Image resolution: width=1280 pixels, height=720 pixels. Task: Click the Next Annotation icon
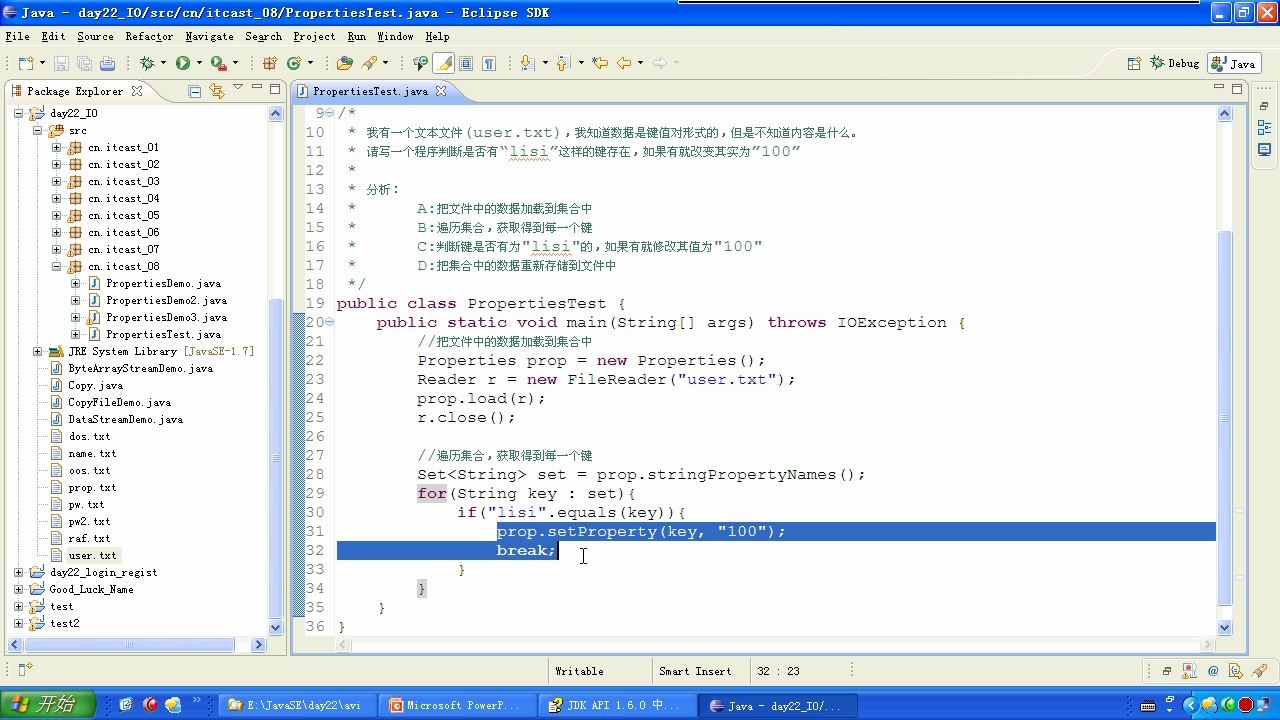526,63
